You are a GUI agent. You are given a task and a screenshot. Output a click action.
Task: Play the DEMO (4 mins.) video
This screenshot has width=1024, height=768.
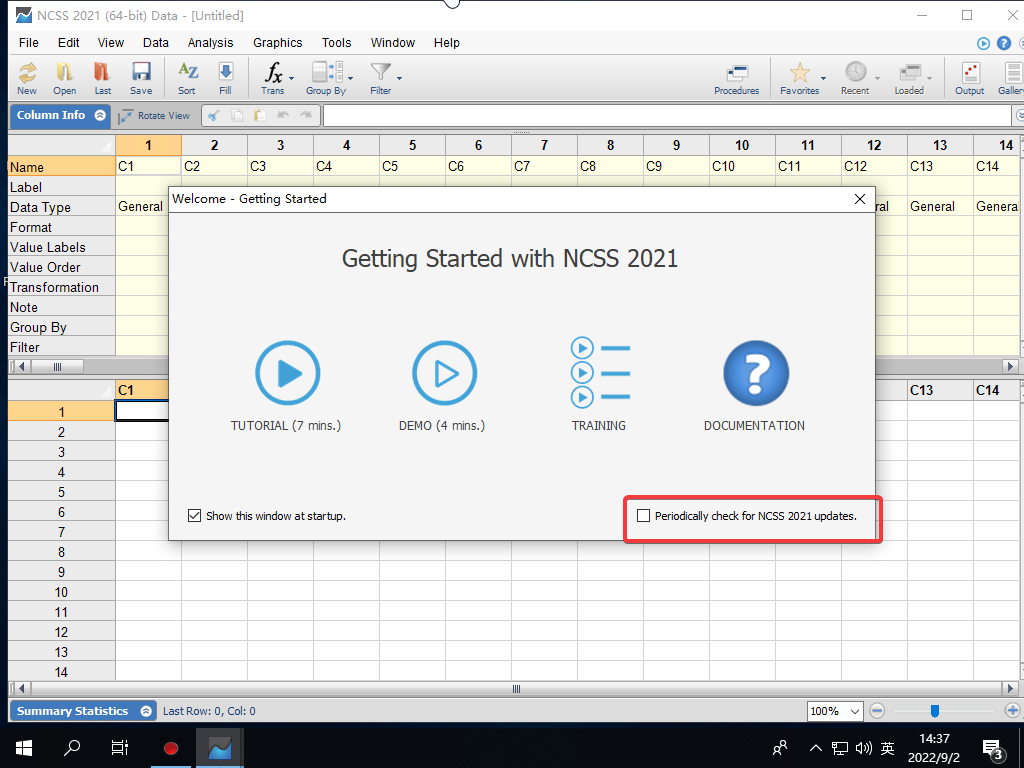[444, 373]
